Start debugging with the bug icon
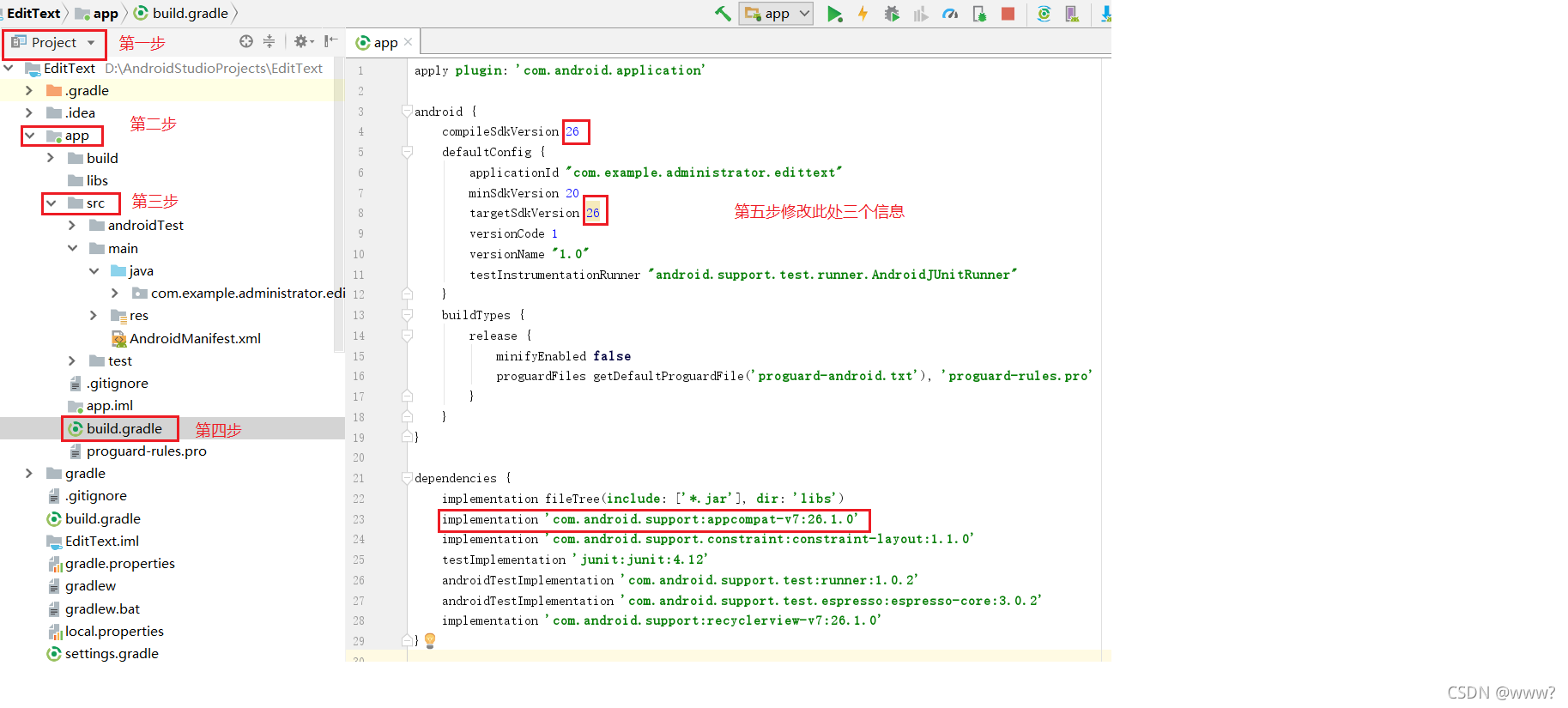Image resolution: width=1568 pixels, height=708 pixels. click(x=892, y=14)
